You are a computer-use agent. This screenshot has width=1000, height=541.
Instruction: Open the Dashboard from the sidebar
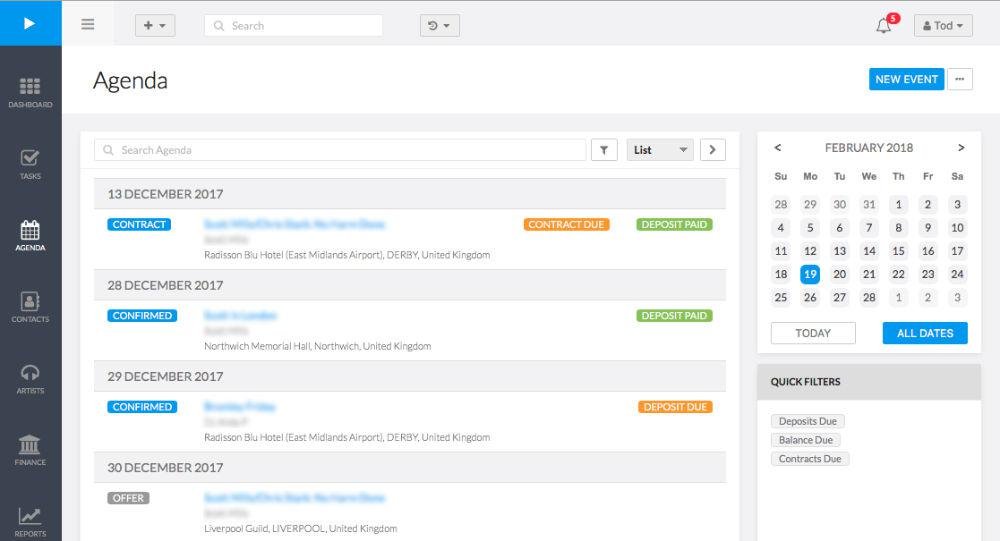click(30, 91)
